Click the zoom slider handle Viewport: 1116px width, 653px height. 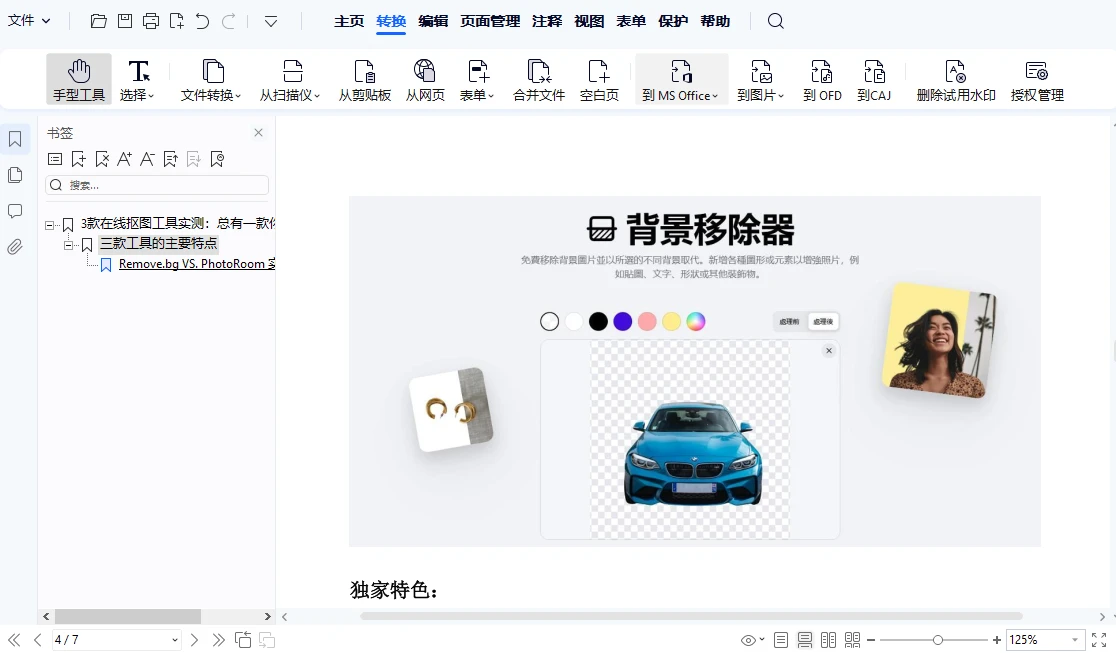[x=937, y=640]
